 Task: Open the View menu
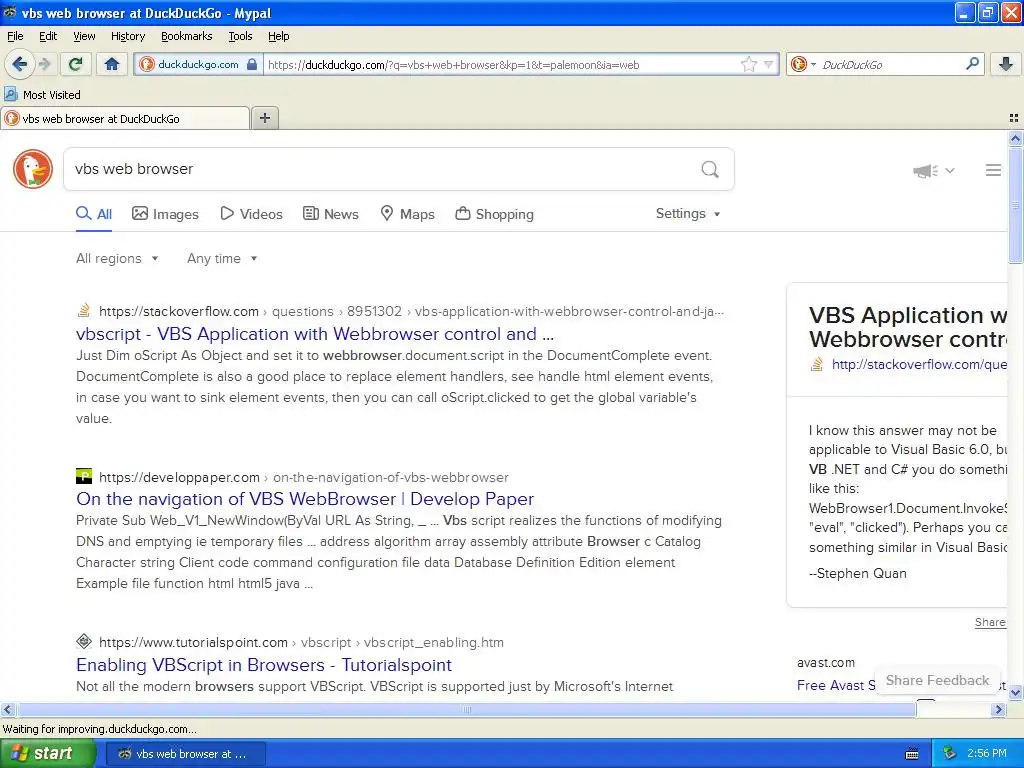[x=84, y=36]
